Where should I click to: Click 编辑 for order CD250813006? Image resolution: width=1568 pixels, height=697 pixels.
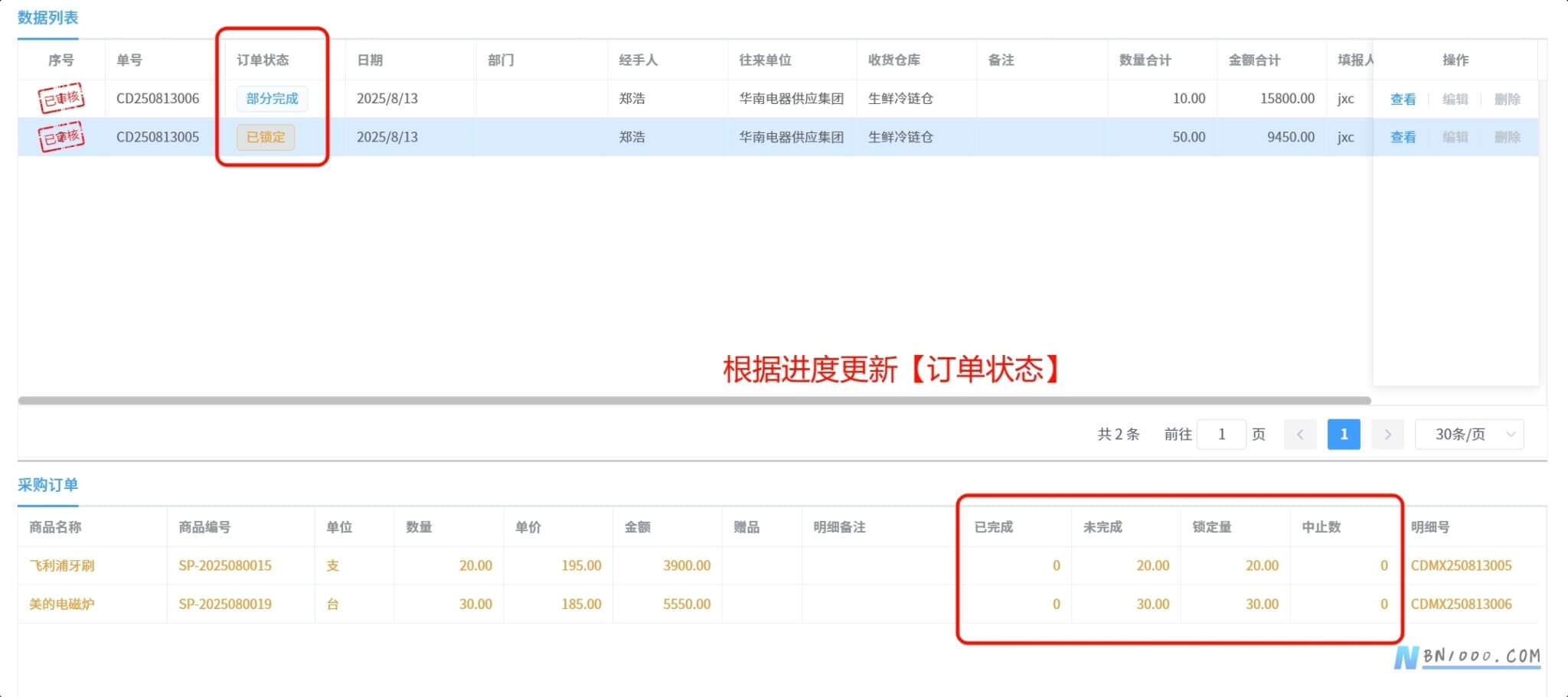pyautogui.click(x=1455, y=99)
